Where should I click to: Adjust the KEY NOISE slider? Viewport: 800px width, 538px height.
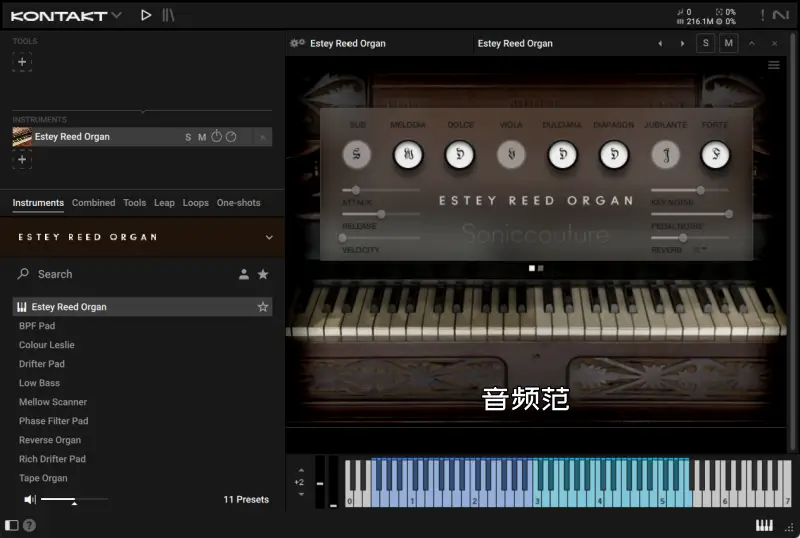pyautogui.click(x=701, y=190)
